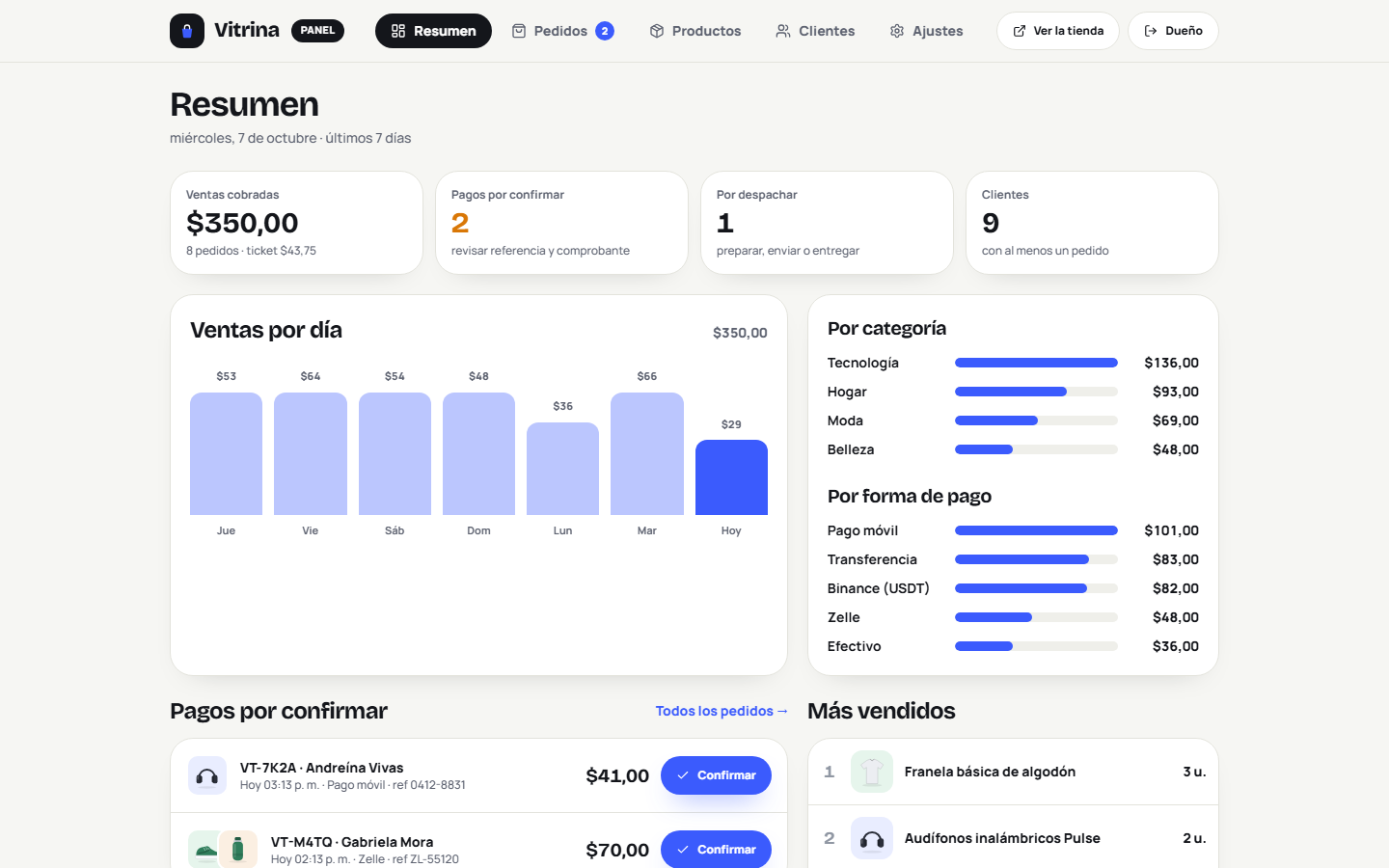1389x868 pixels.
Task: Switch to the Clientes tab
Action: click(815, 31)
